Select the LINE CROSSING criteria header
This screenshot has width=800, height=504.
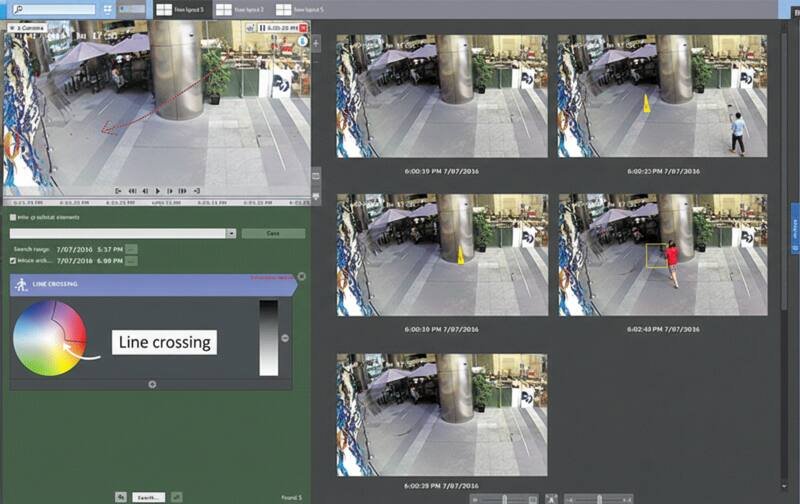tap(153, 285)
